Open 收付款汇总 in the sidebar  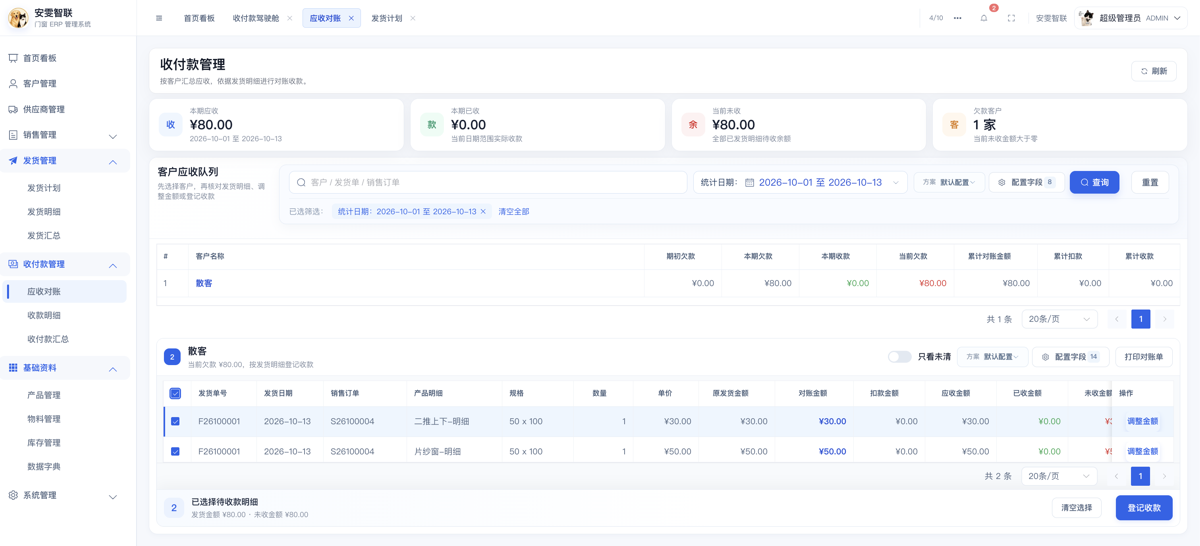[48, 339]
